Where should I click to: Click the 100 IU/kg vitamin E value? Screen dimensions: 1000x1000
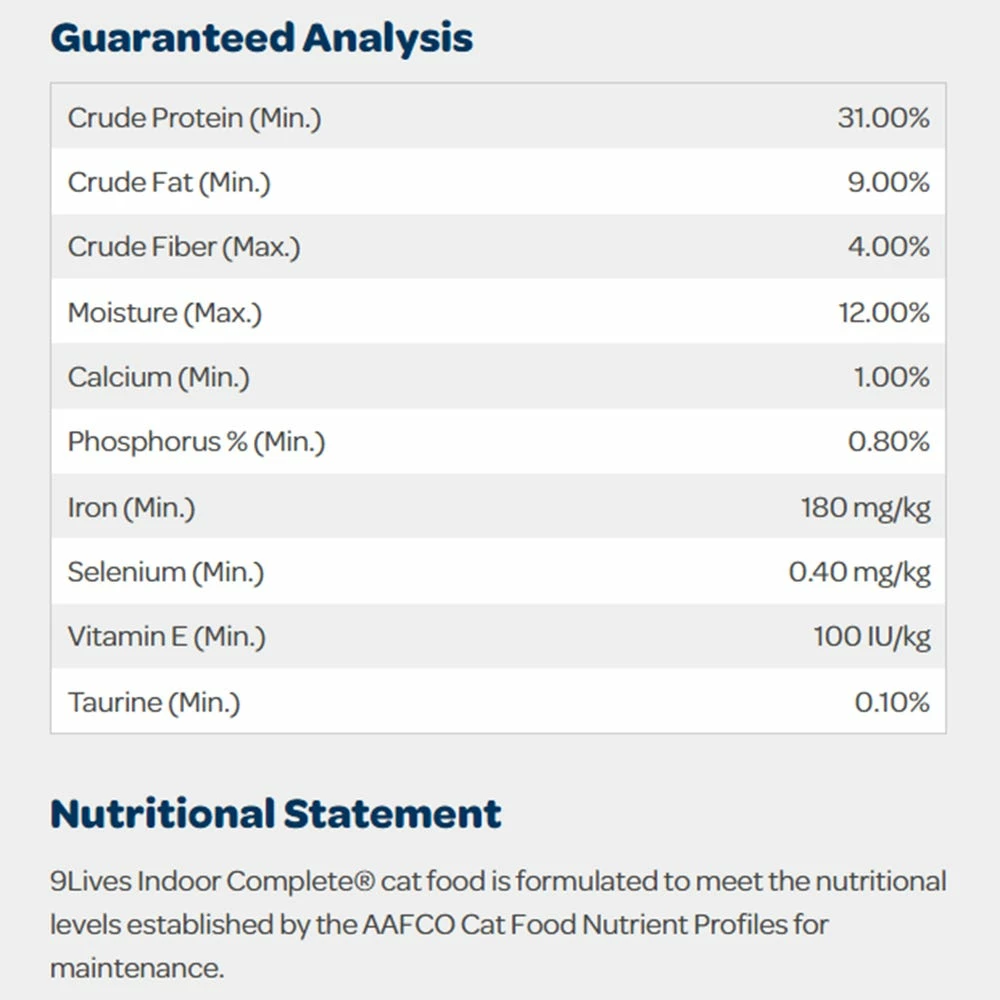pyautogui.click(x=871, y=636)
